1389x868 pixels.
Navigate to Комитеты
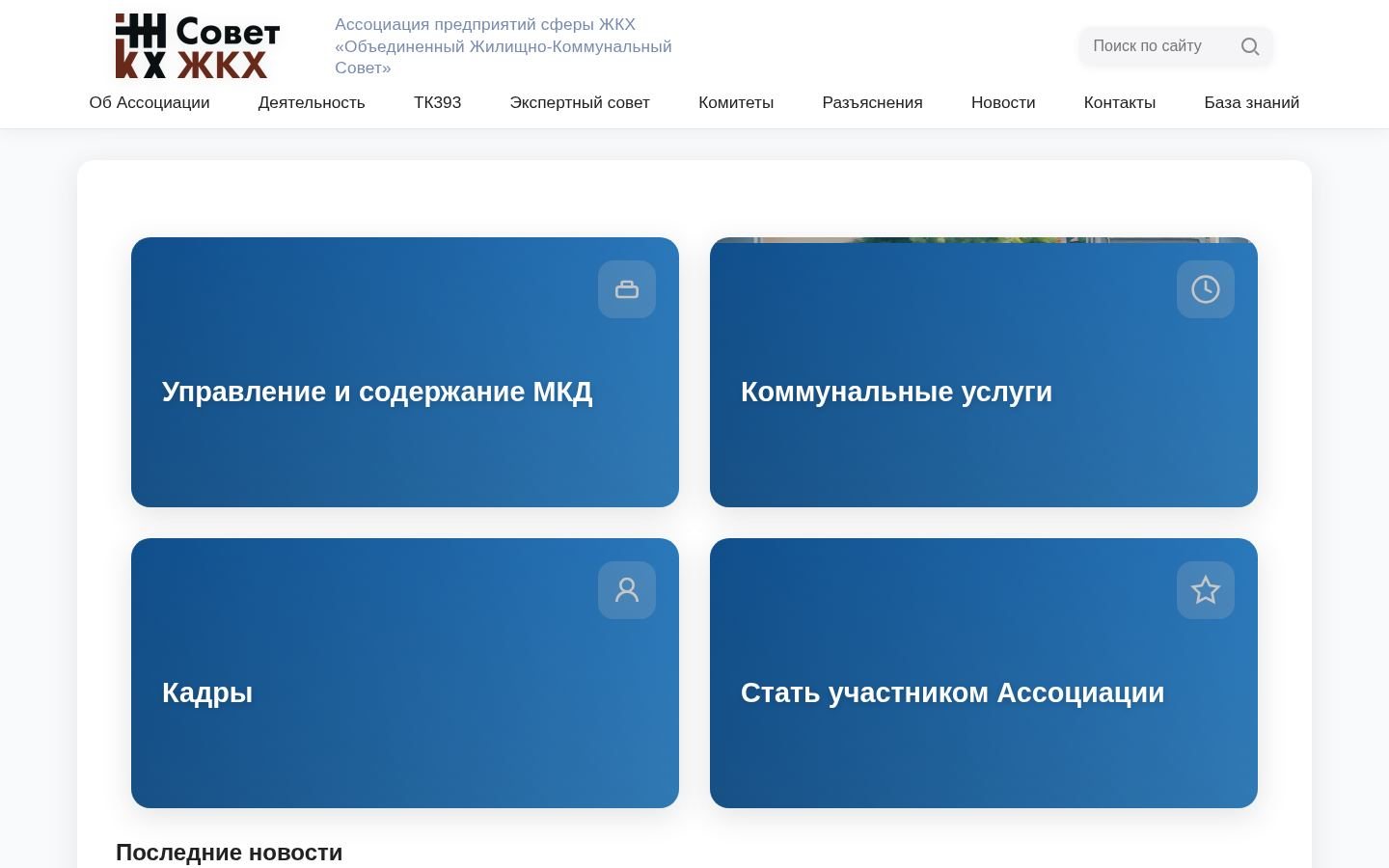point(736,102)
